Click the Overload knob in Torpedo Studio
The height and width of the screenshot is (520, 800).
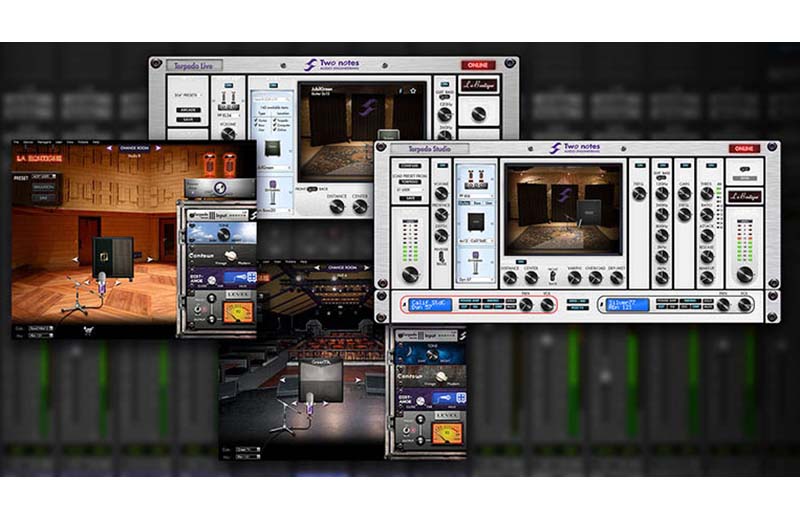pyautogui.click(x=595, y=278)
